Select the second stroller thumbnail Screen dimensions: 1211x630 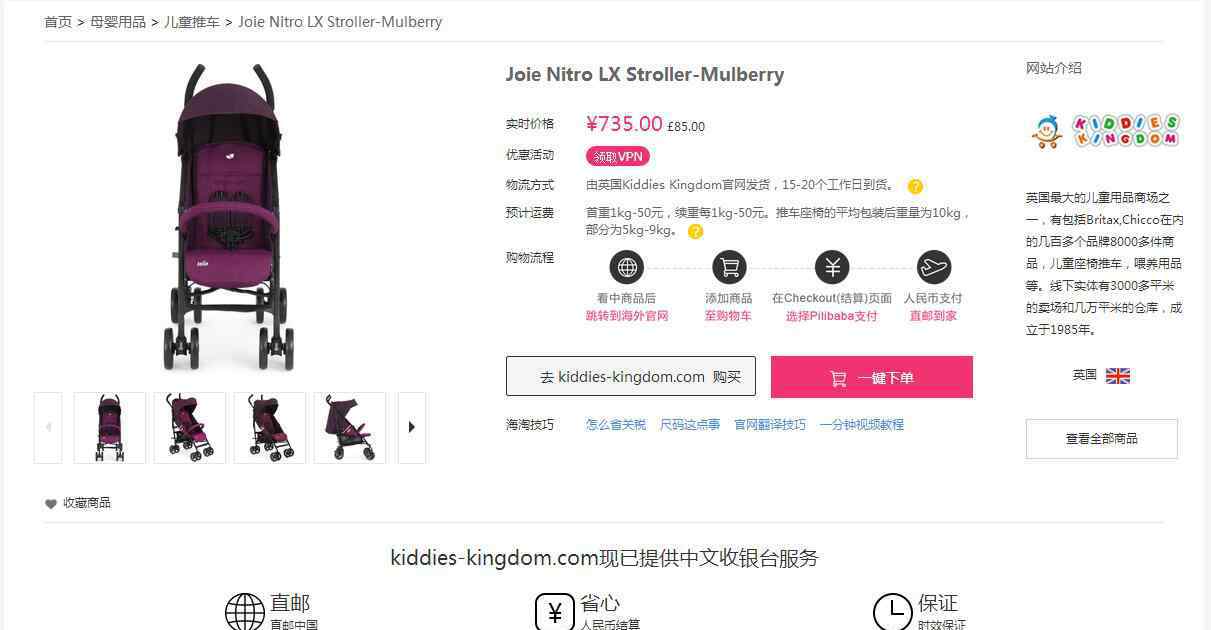[x=190, y=427]
